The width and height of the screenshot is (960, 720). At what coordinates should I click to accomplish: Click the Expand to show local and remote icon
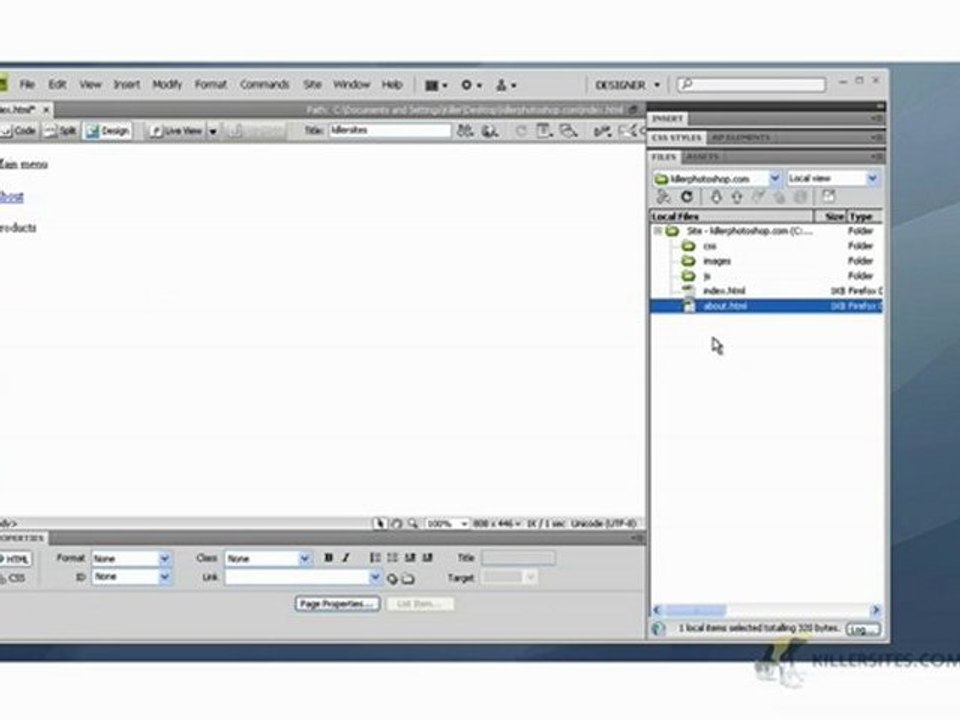828,197
